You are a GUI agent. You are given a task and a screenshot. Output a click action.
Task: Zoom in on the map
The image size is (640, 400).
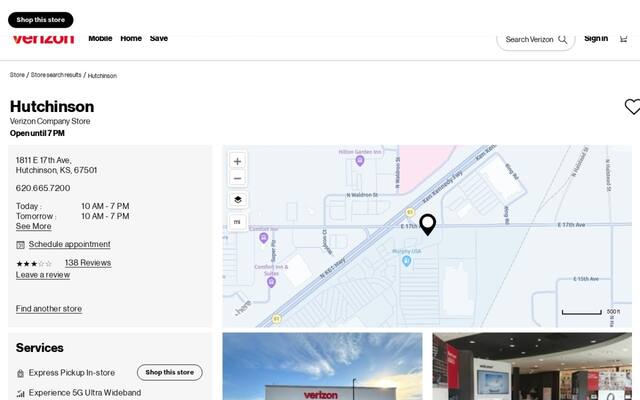tap(237, 161)
